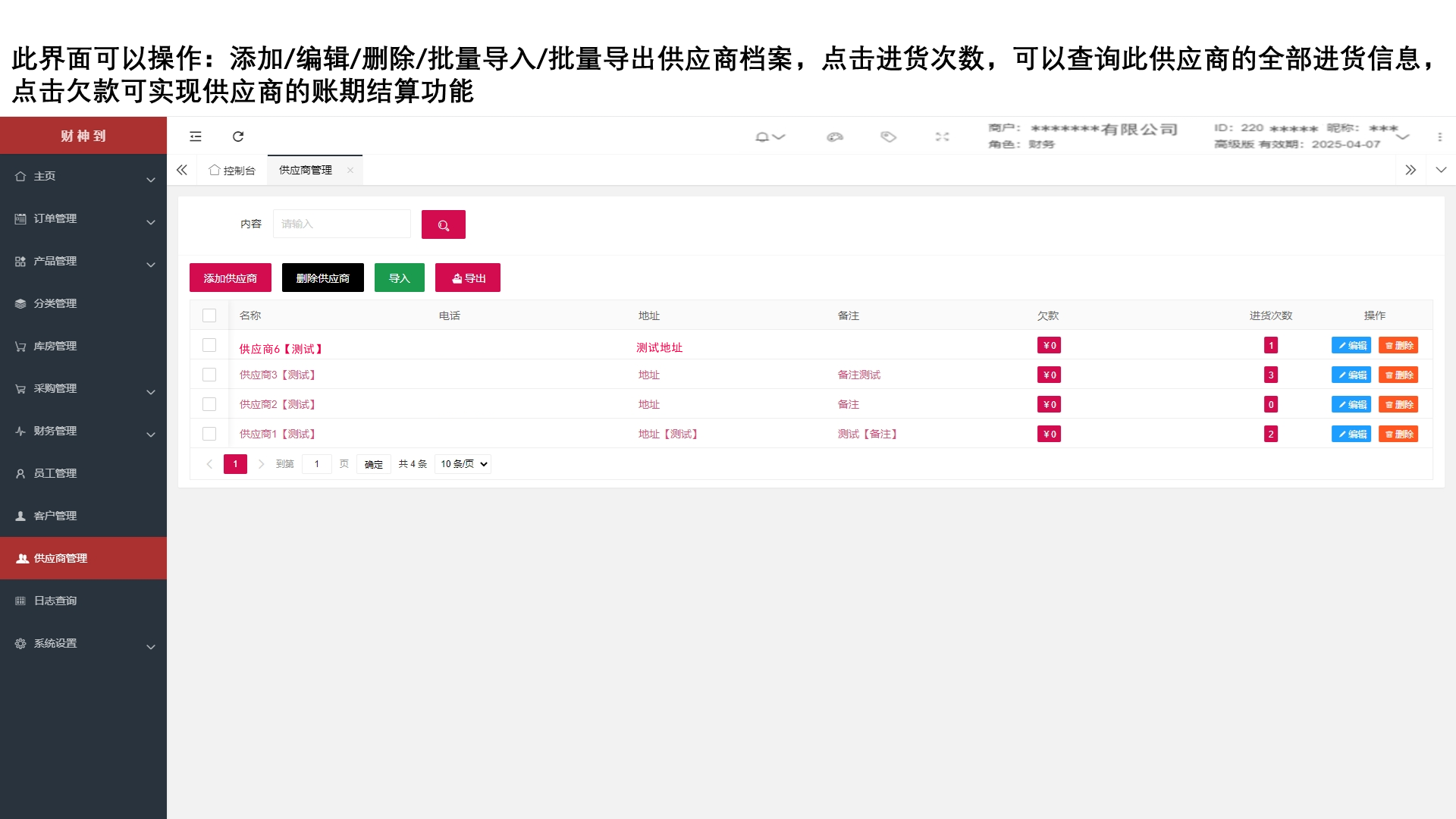This screenshot has height=819, width=1456.
Task: Click the theme palette icon
Action: click(x=835, y=137)
